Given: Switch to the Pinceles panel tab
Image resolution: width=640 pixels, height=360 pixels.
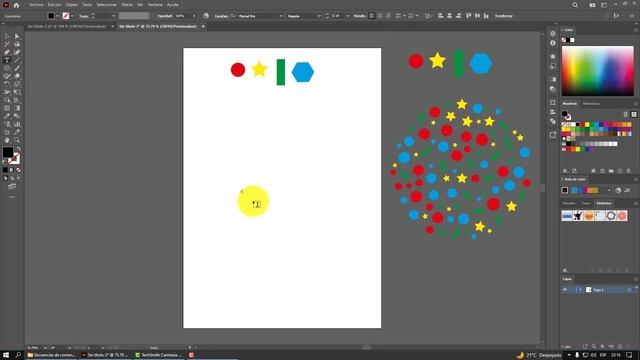Looking at the screenshot, I should pyautogui.click(x=569, y=203).
